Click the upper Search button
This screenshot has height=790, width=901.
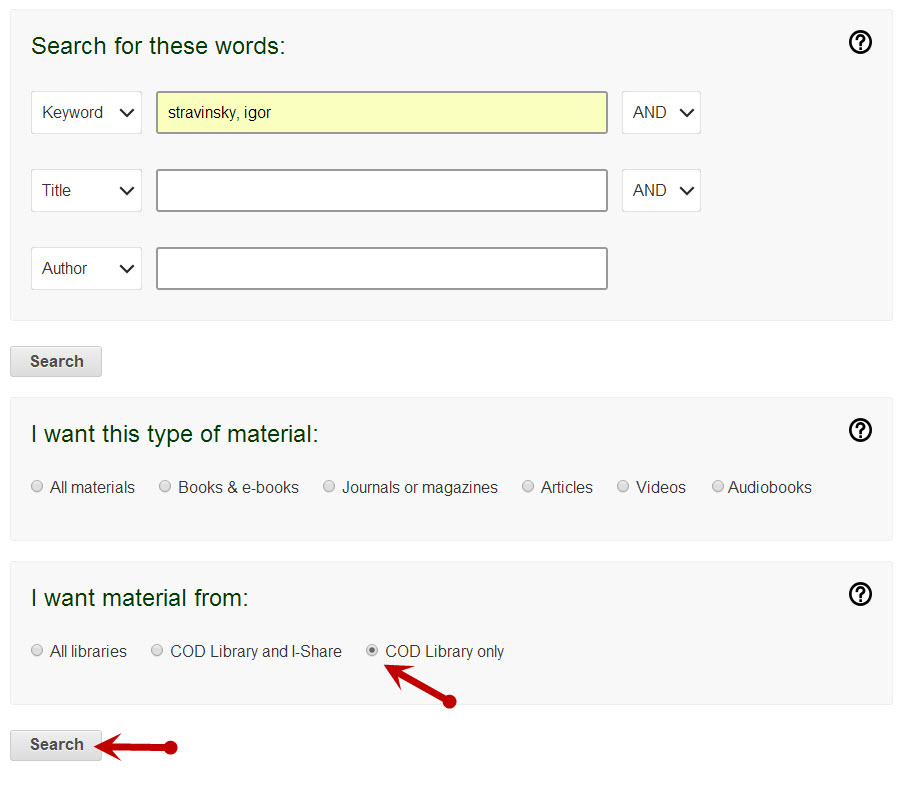coord(56,362)
